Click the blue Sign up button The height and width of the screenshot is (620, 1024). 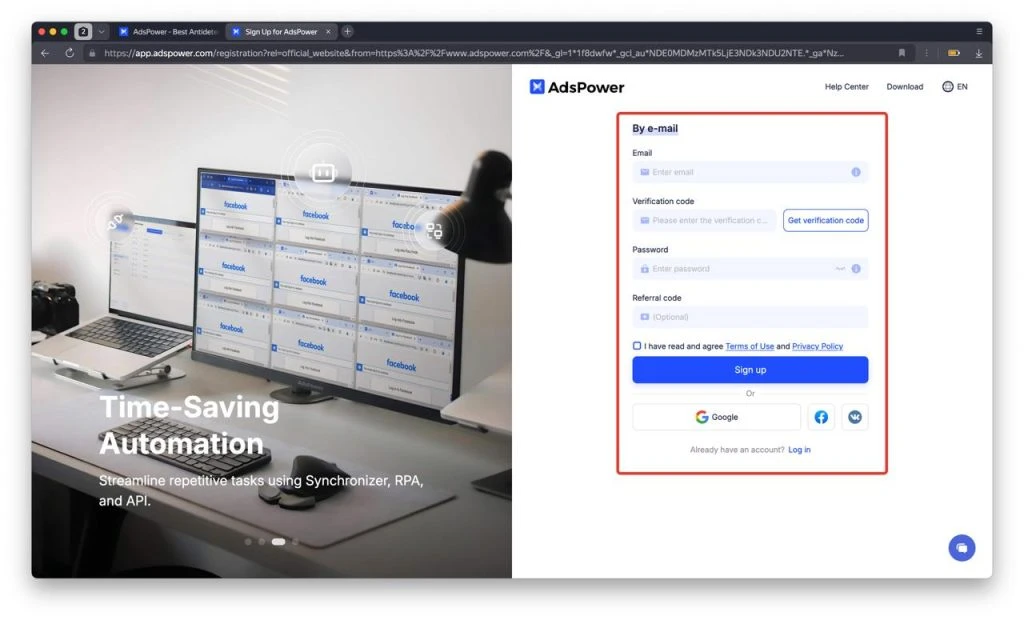(750, 370)
